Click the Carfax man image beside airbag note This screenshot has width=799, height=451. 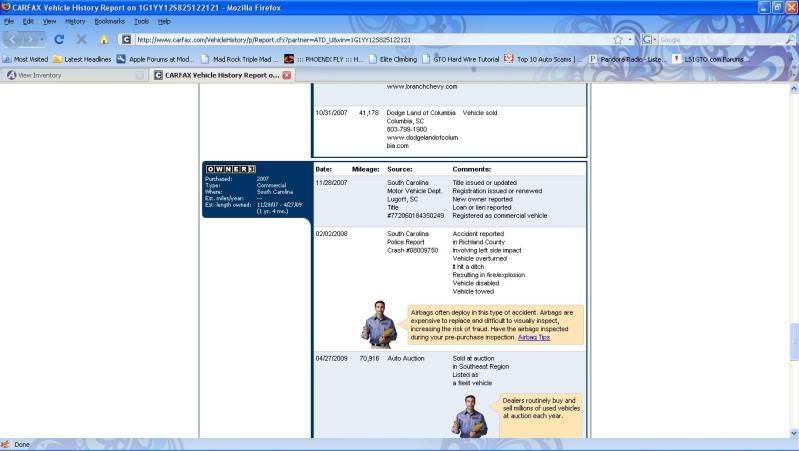(x=379, y=325)
